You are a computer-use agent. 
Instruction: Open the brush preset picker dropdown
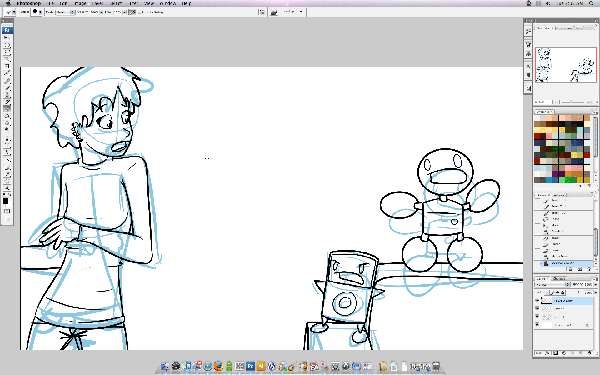(x=38, y=12)
